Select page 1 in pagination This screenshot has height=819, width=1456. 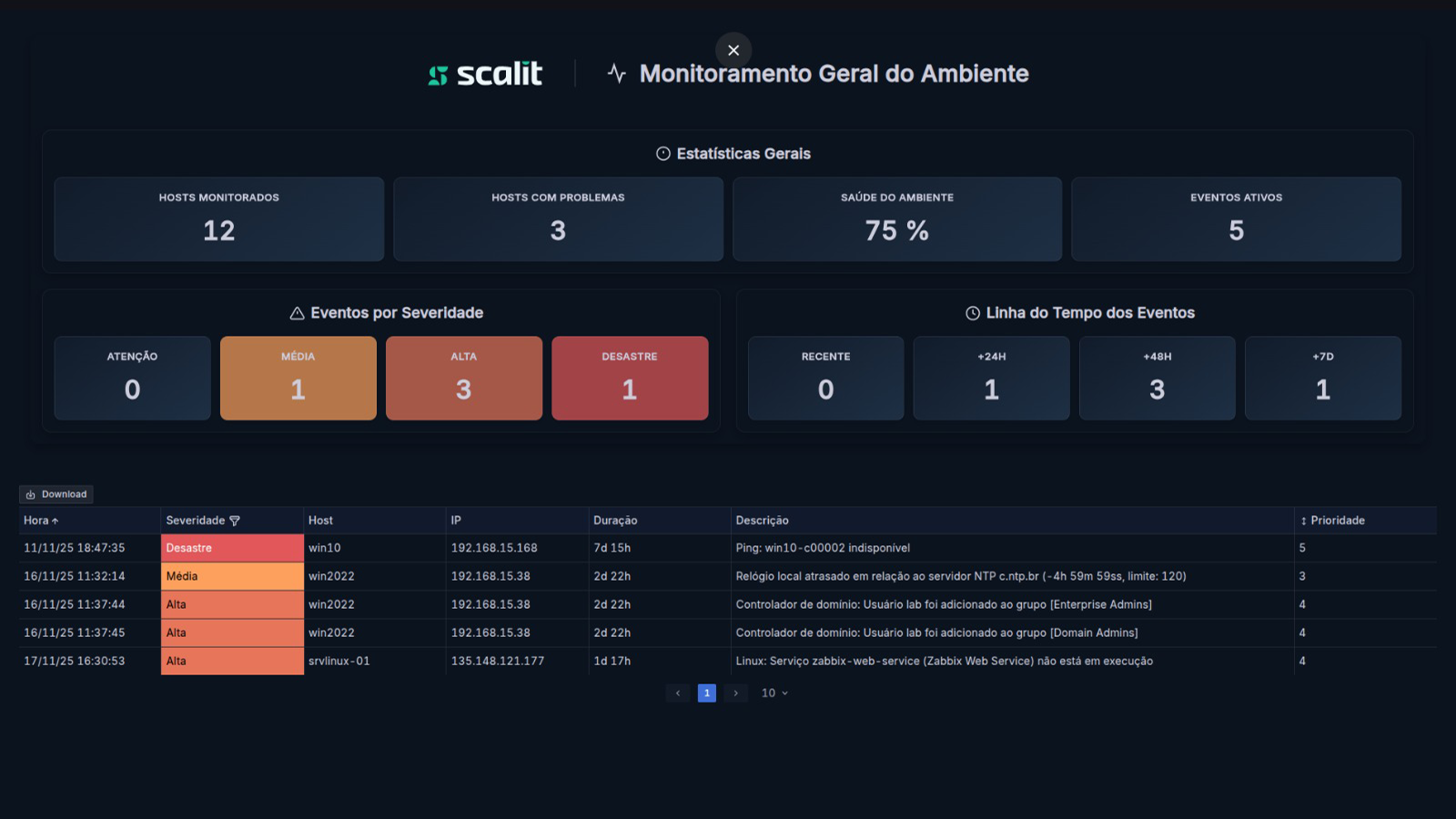(x=707, y=693)
